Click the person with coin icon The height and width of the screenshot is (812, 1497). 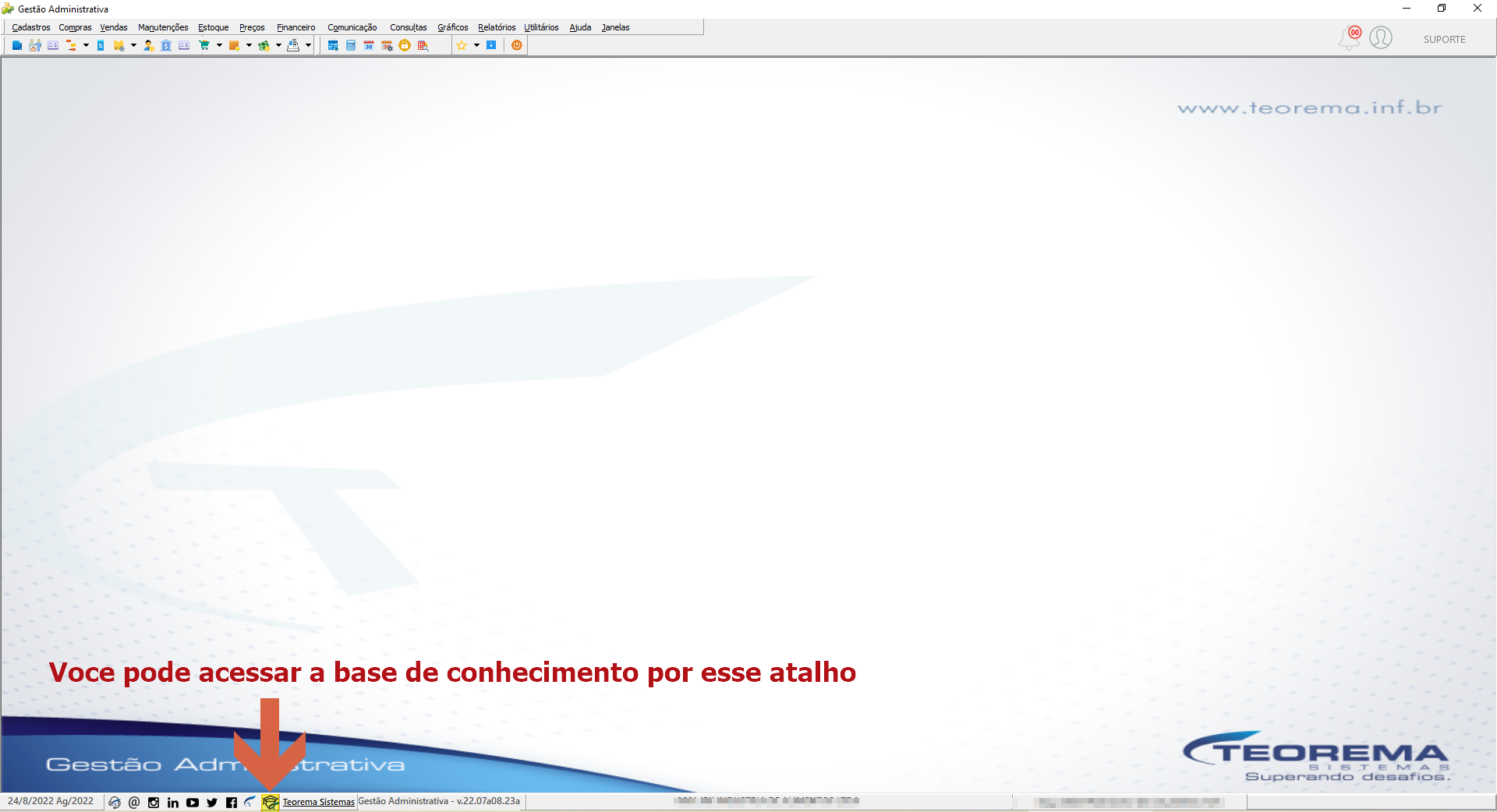coord(148,46)
